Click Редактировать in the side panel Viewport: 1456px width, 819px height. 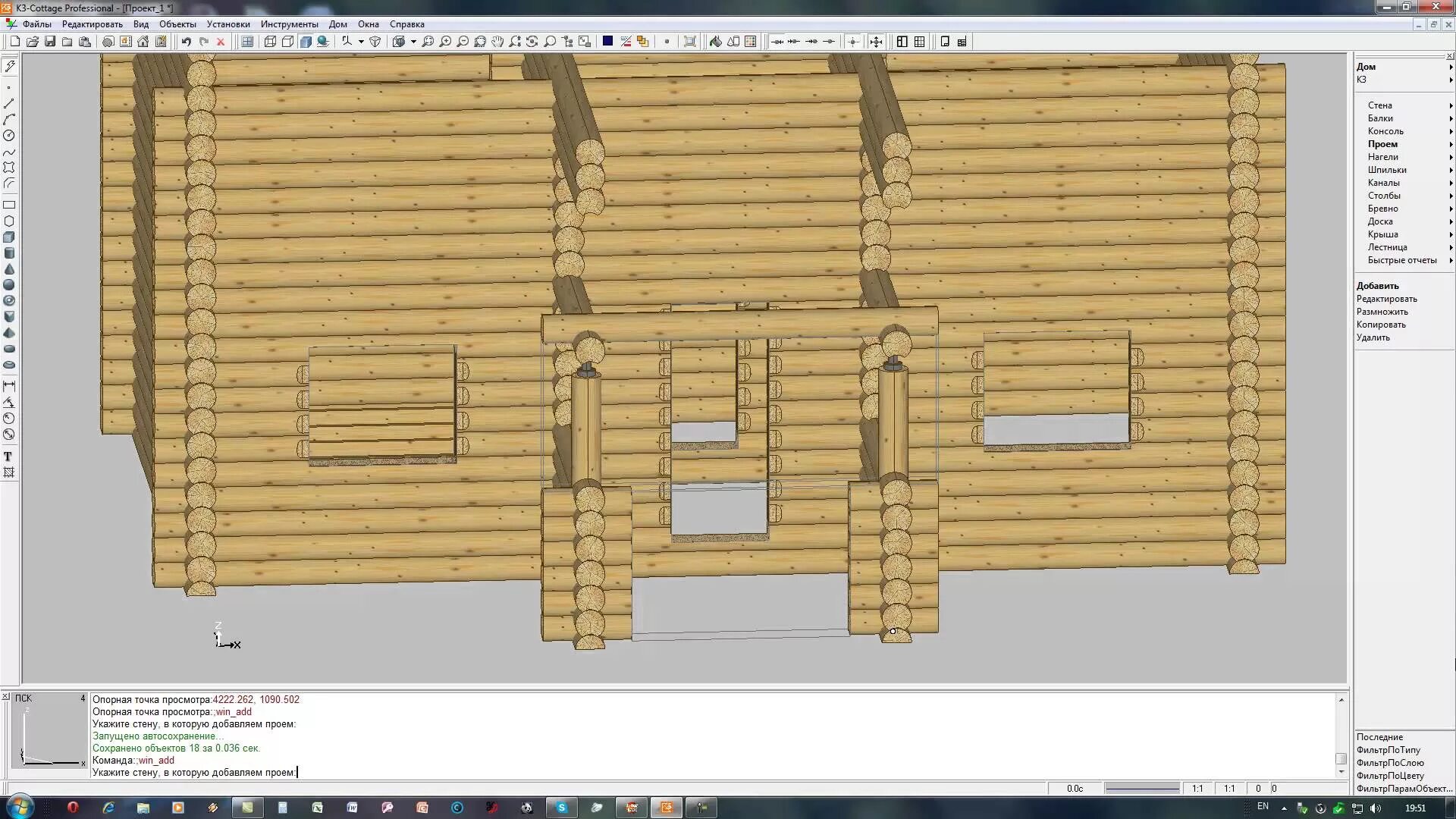pyautogui.click(x=1386, y=299)
